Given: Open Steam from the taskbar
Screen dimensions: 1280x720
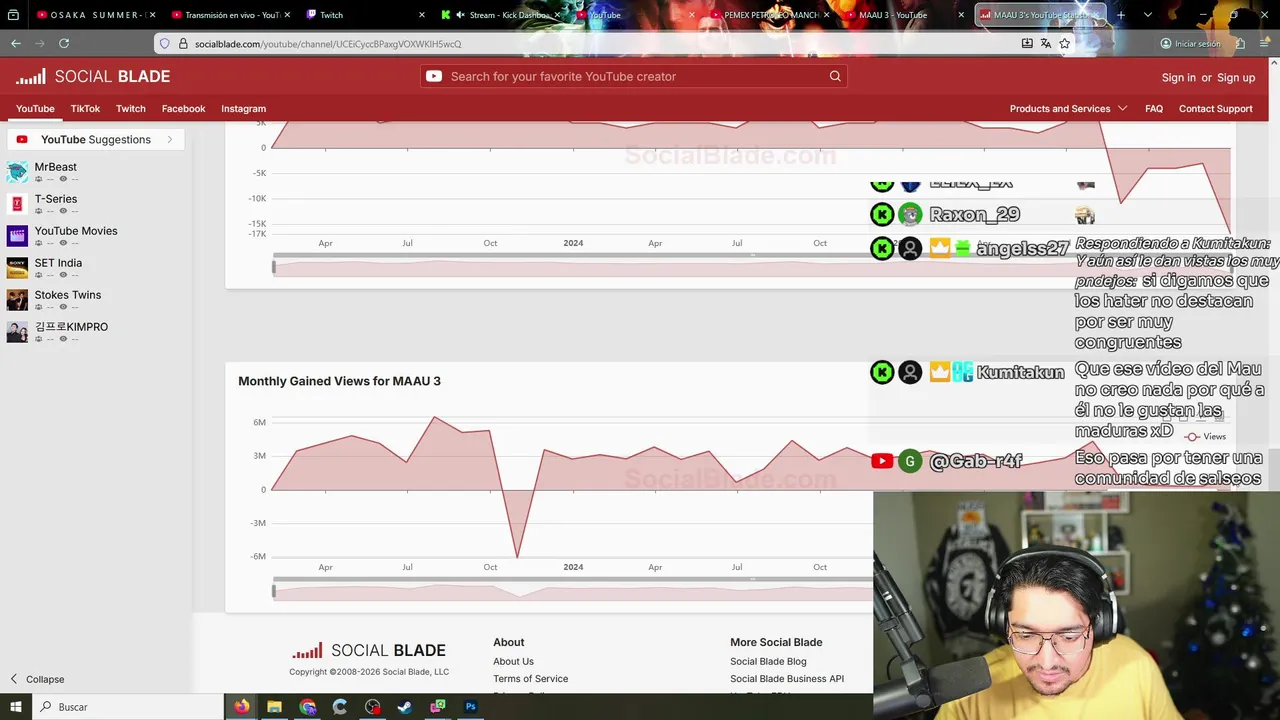Looking at the screenshot, I should click(x=405, y=707).
